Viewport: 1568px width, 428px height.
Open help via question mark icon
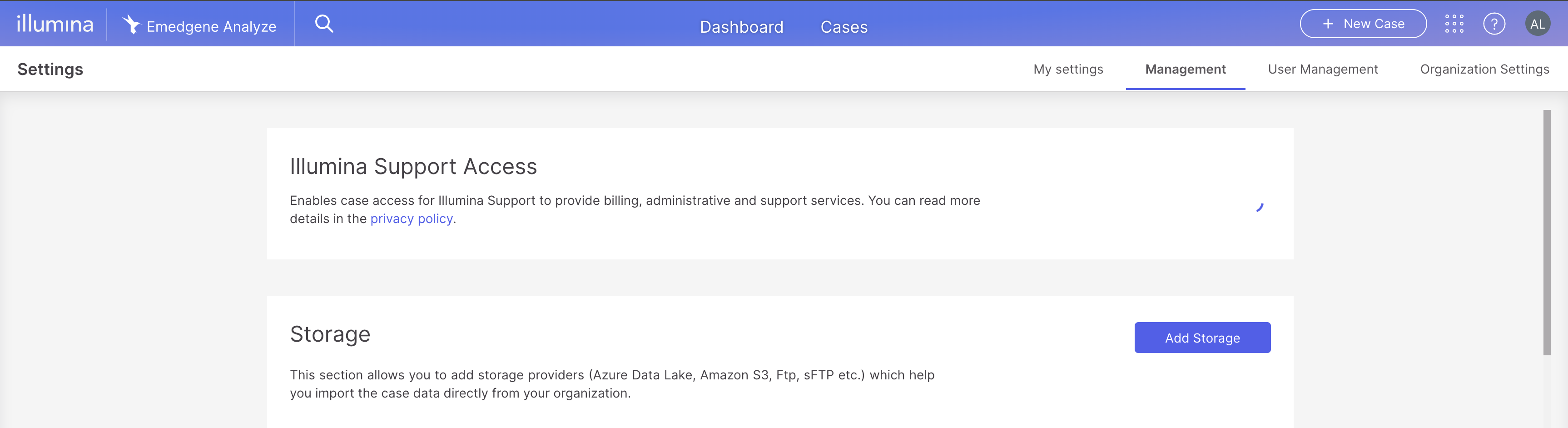[x=1494, y=25]
